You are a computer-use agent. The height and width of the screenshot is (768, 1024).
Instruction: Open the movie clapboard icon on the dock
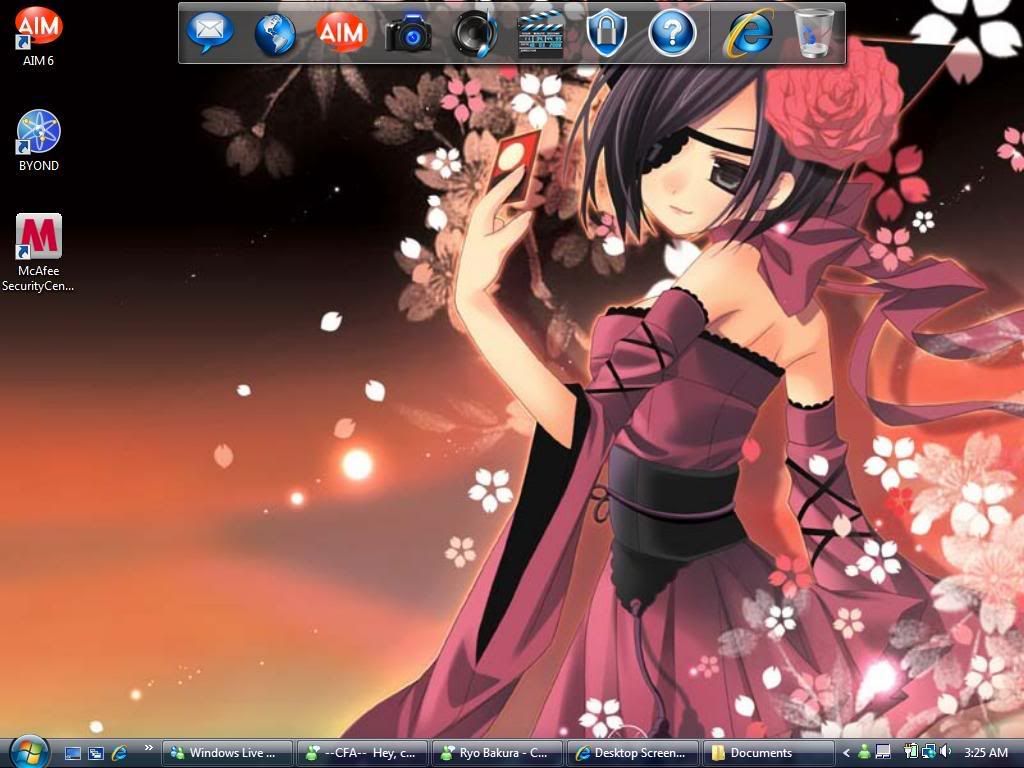(x=541, y=33)
